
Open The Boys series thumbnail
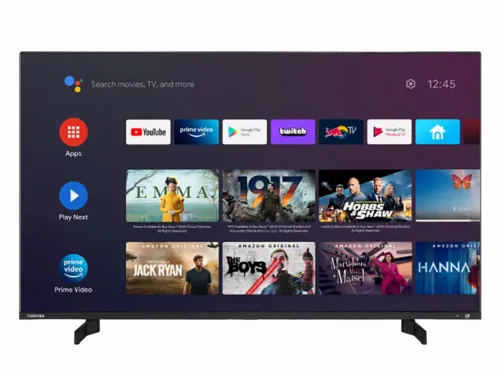tap(269, 268)
